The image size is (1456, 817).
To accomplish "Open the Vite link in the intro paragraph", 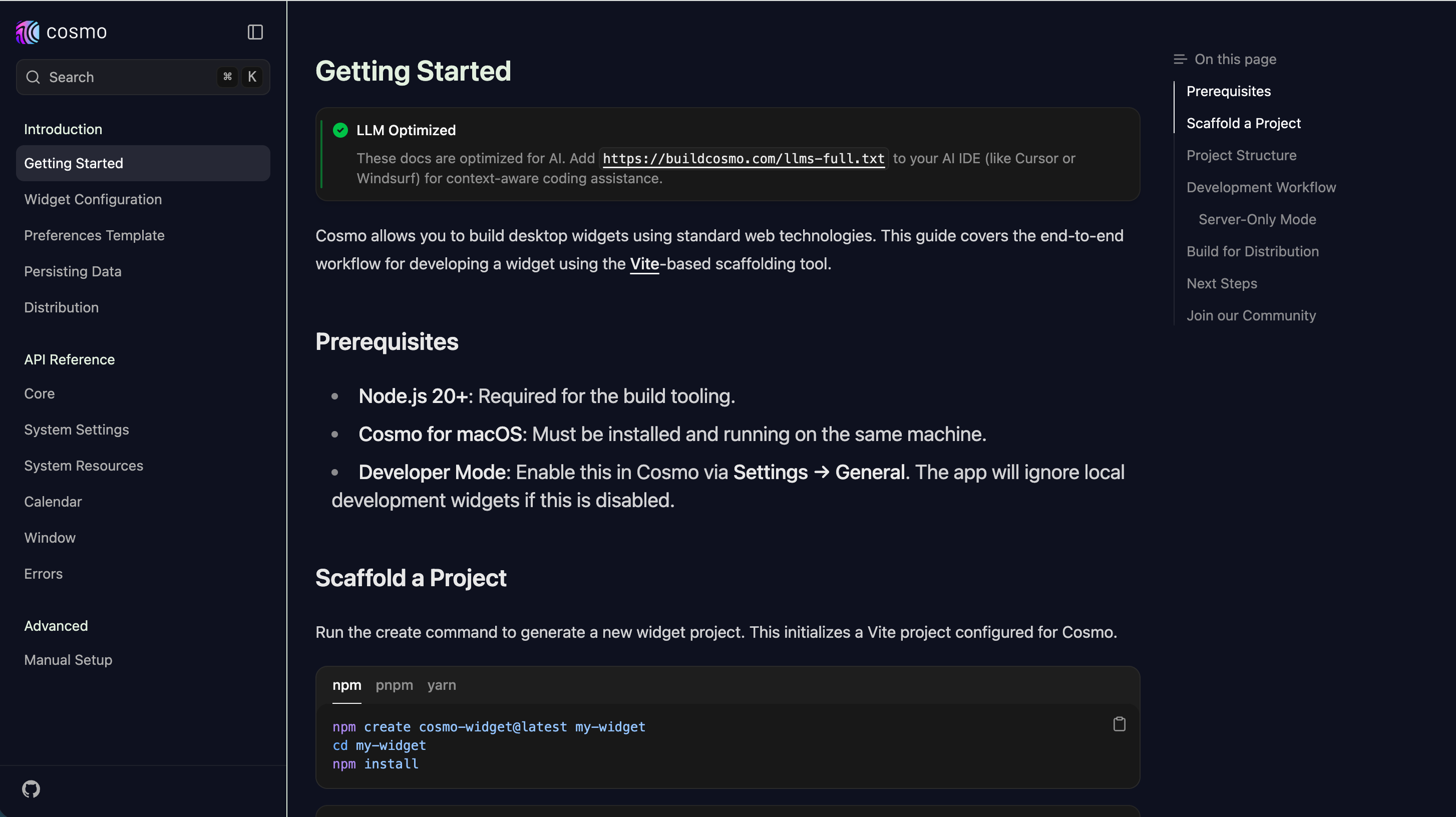I will 644,263.
